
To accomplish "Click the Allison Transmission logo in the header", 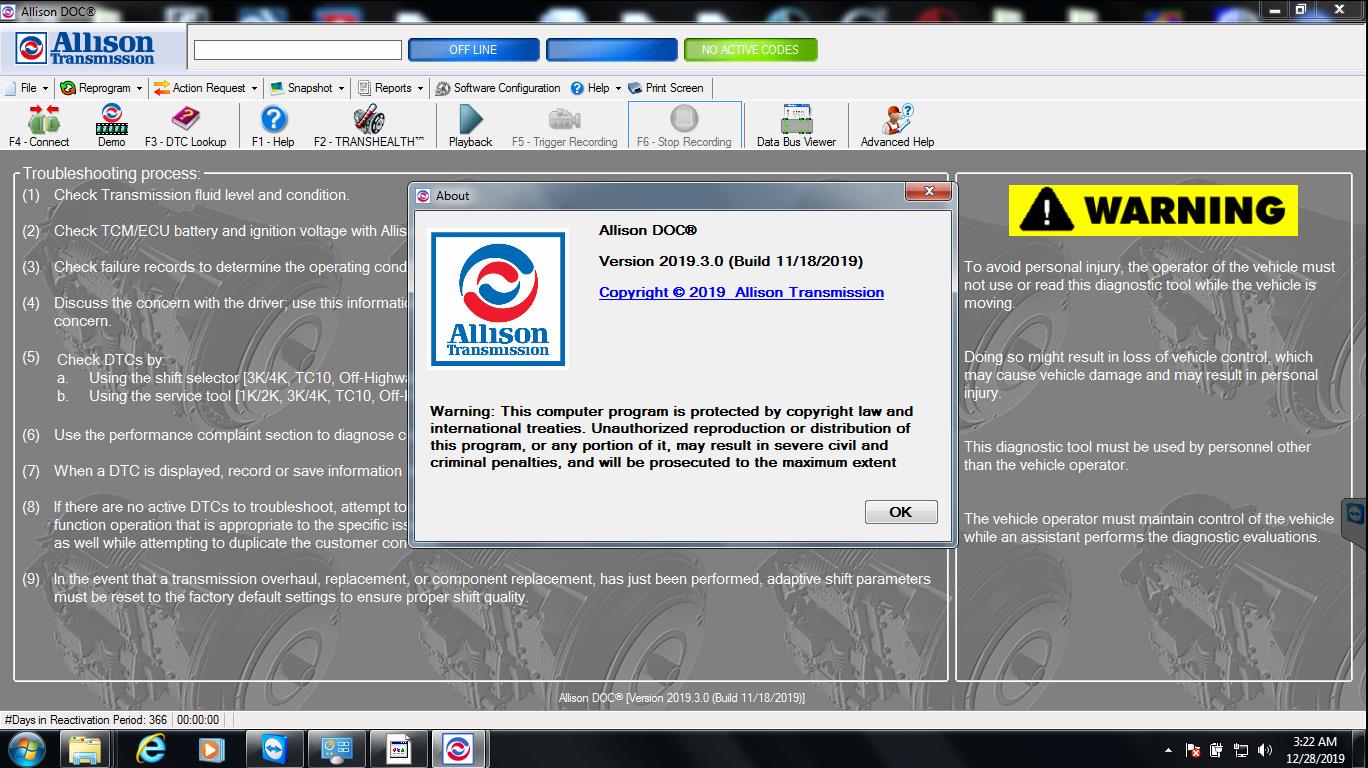I will [x=86, y=48].
